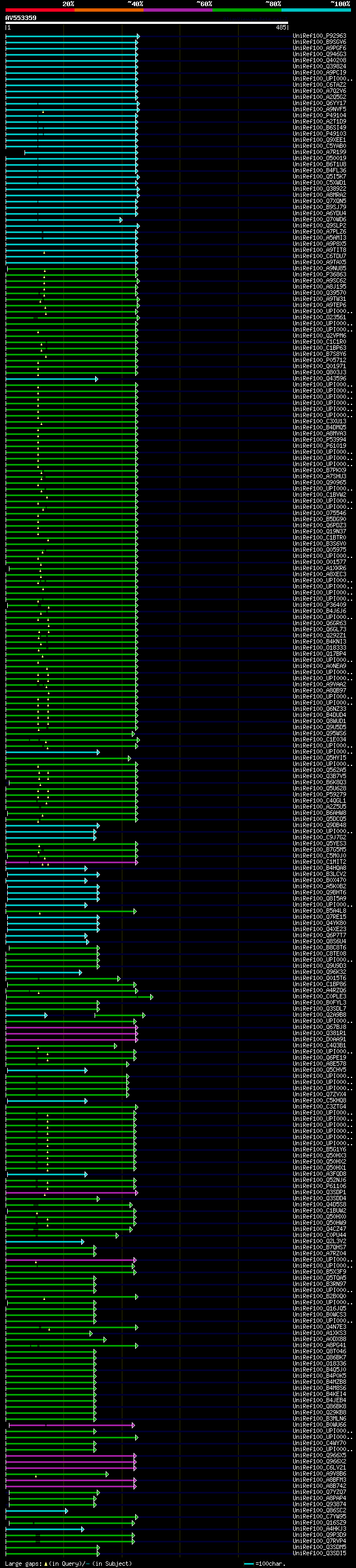Click the short cyan alignment bar for UniRef100_Q43596
The image size is (356, 1568).
pyautogui.click(x=52, y=379)
